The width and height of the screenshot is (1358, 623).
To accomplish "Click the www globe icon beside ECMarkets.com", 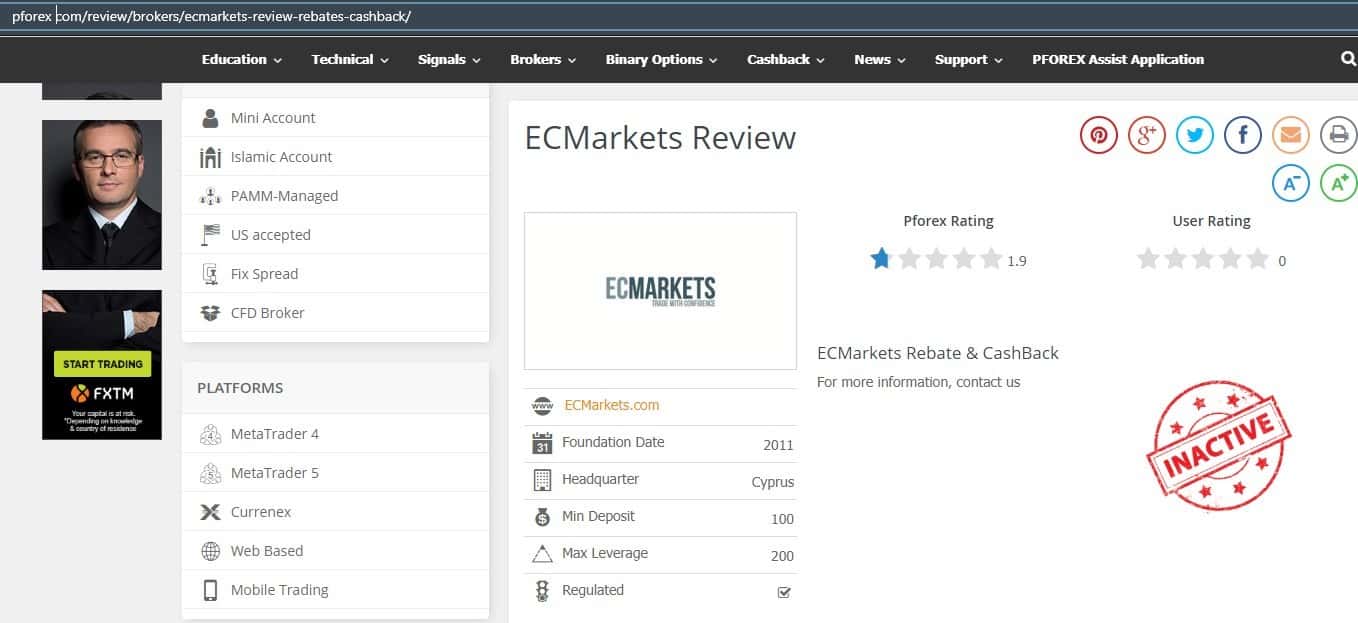I will tap(542, 406).
